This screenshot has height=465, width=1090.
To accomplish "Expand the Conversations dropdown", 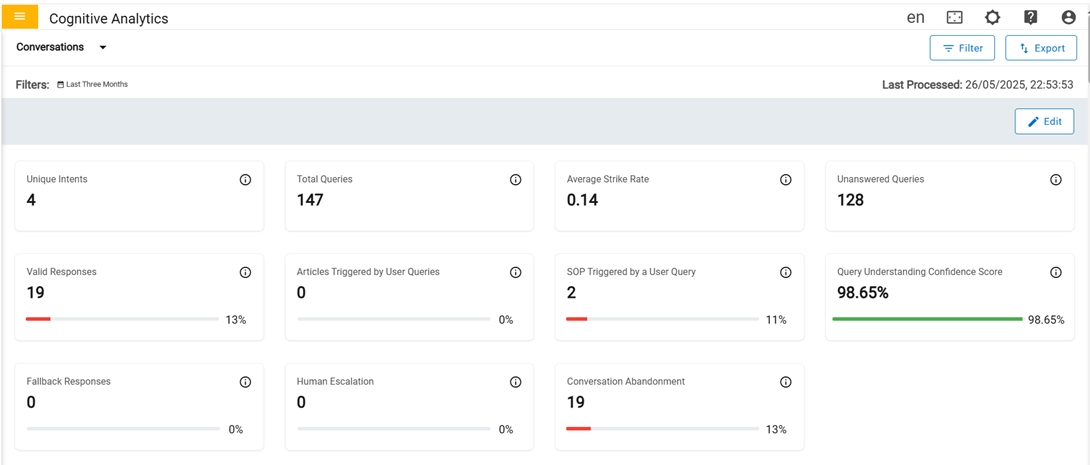I will coord(102,48).
